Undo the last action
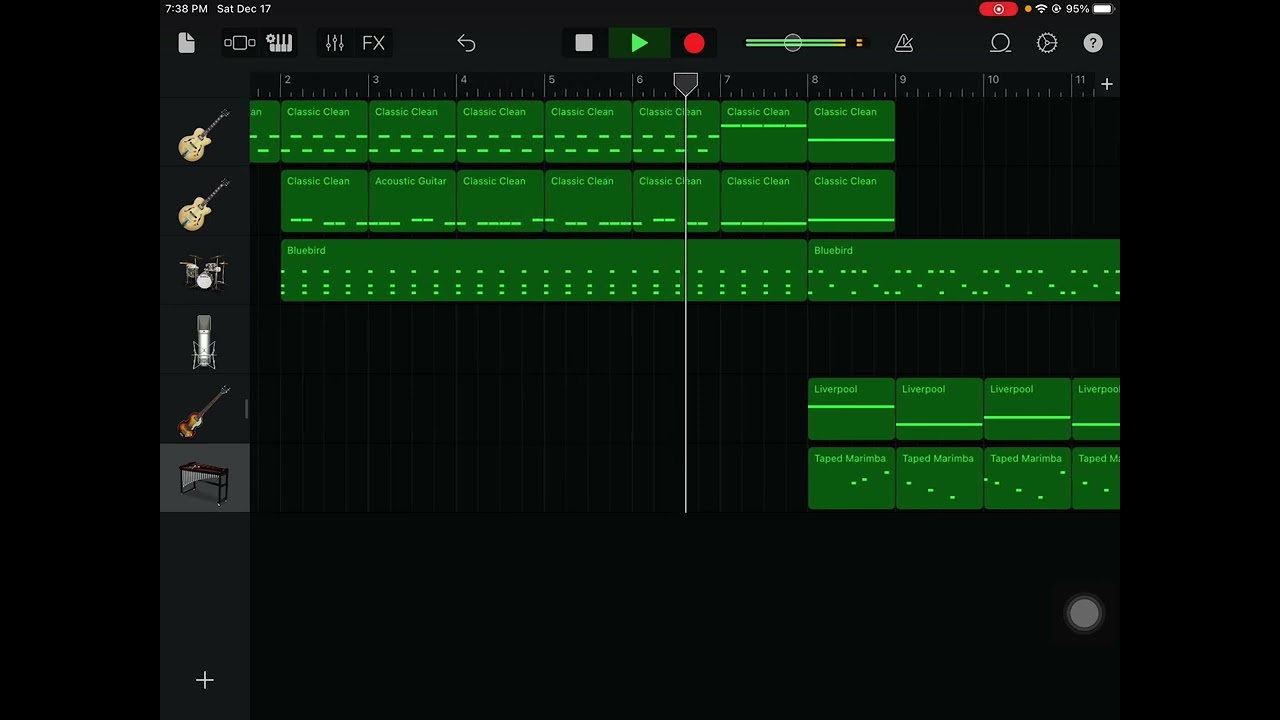This screenshot has height=720, width=1280. click(466, 43)
